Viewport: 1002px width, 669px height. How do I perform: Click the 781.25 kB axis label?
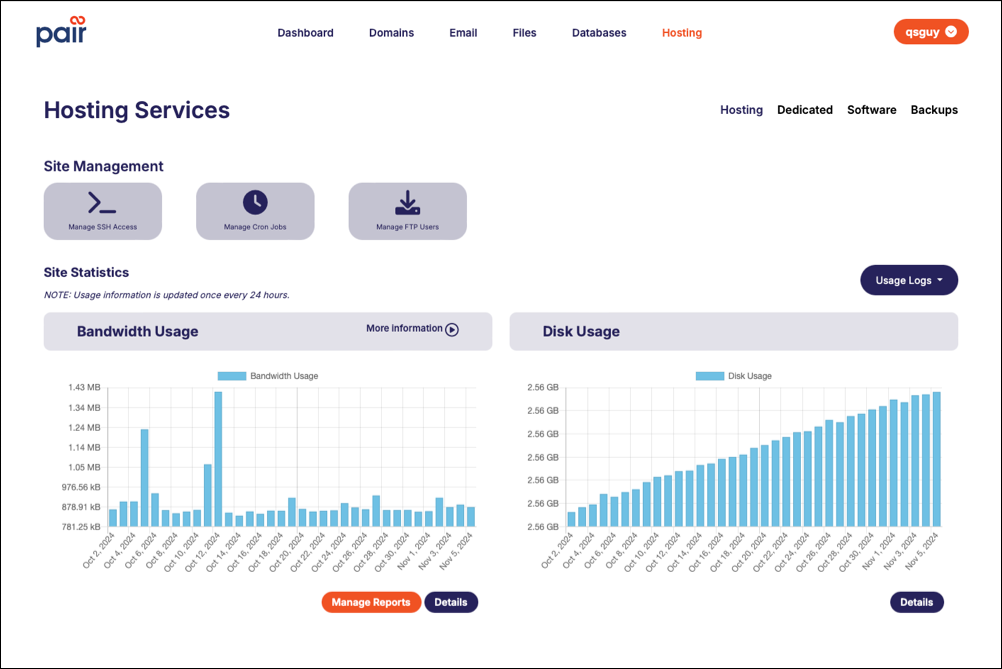(81, 527)
